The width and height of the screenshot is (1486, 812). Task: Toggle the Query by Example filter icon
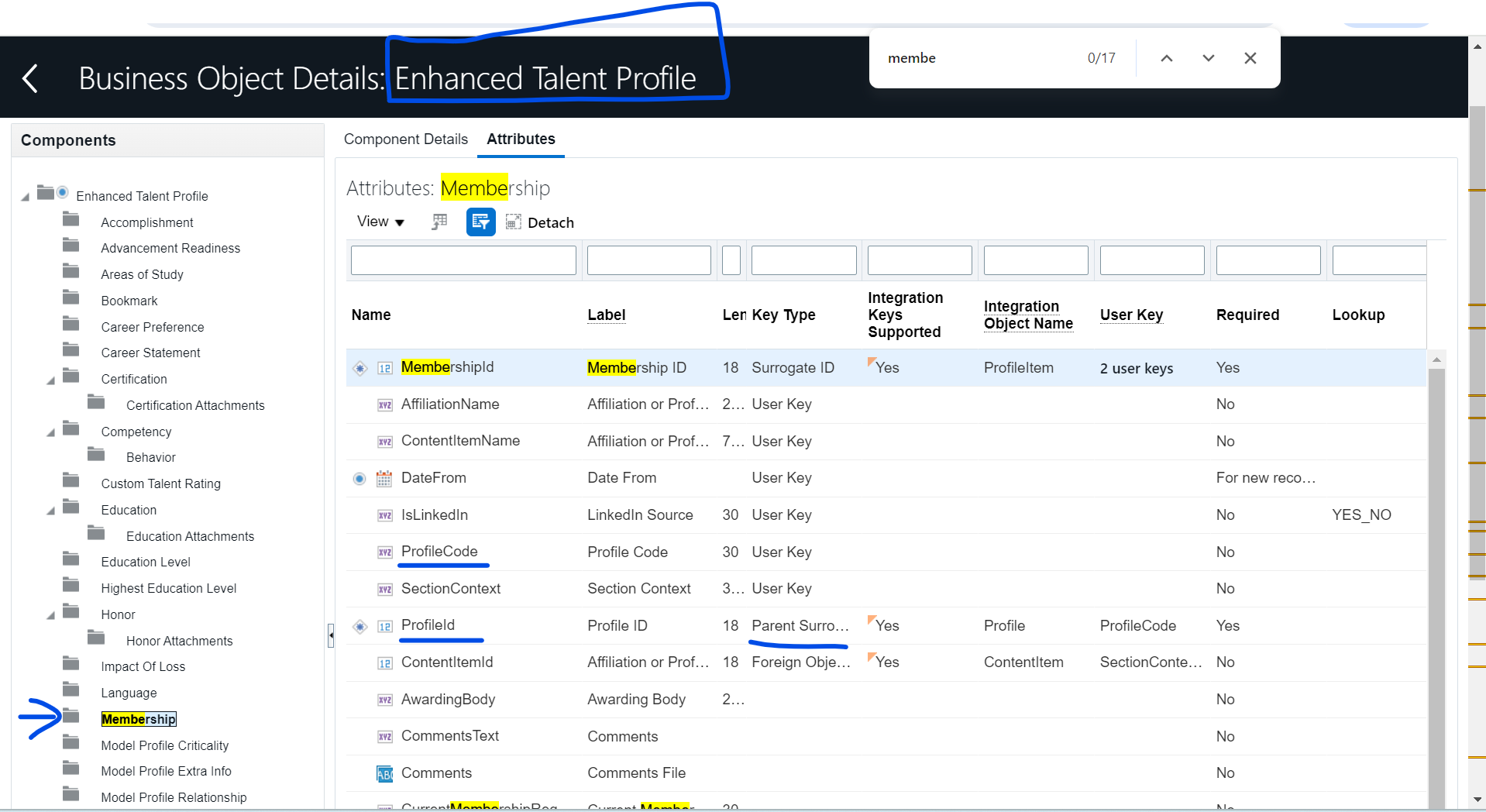(480, 222)
